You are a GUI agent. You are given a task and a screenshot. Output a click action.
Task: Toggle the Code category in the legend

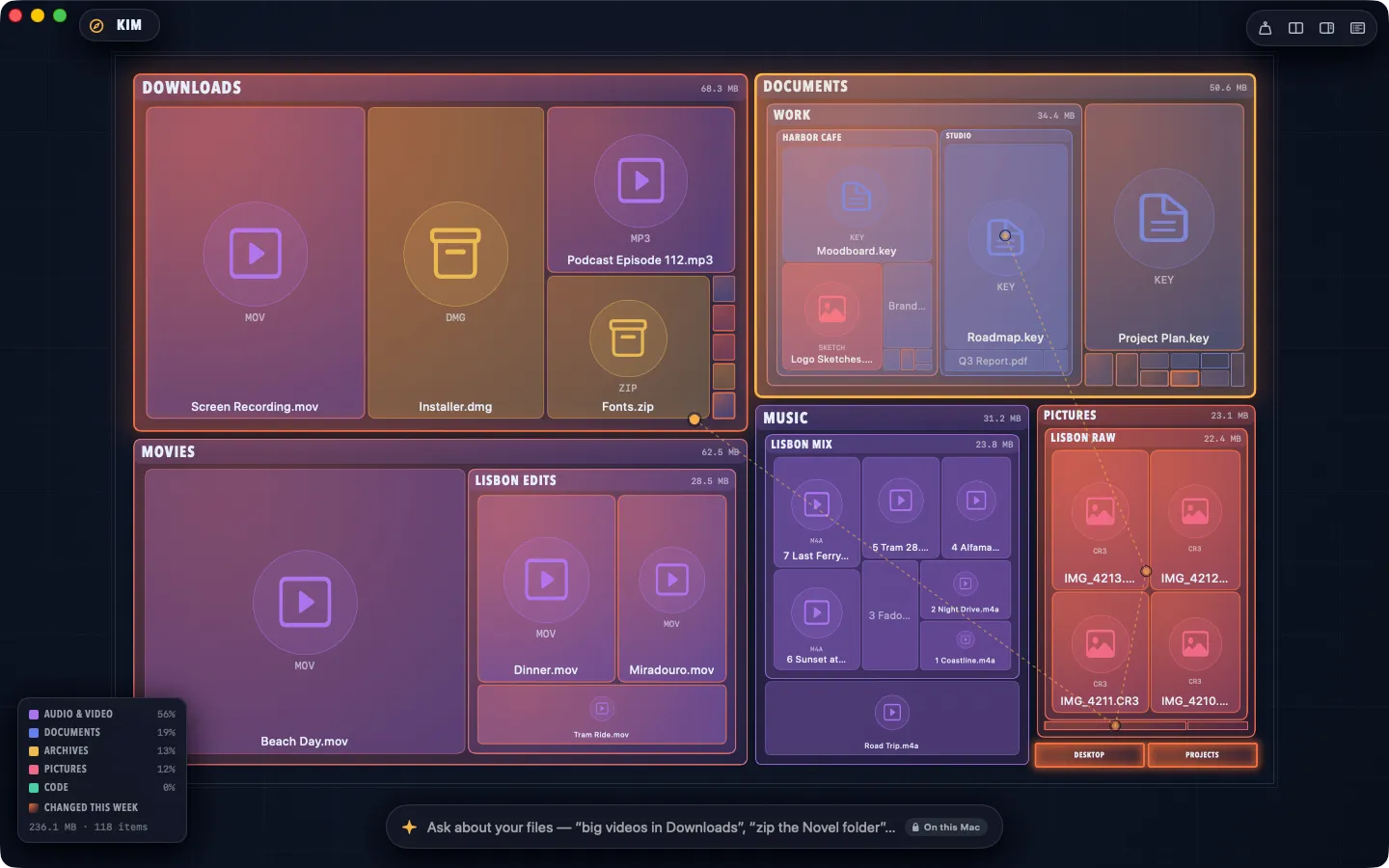tap(102, 788)
